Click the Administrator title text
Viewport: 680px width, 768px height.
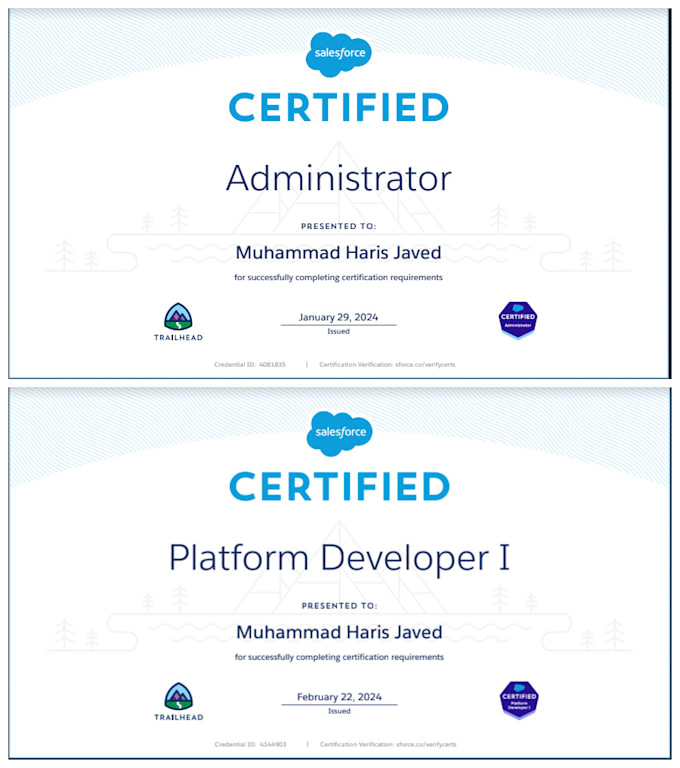pos(339,178)
